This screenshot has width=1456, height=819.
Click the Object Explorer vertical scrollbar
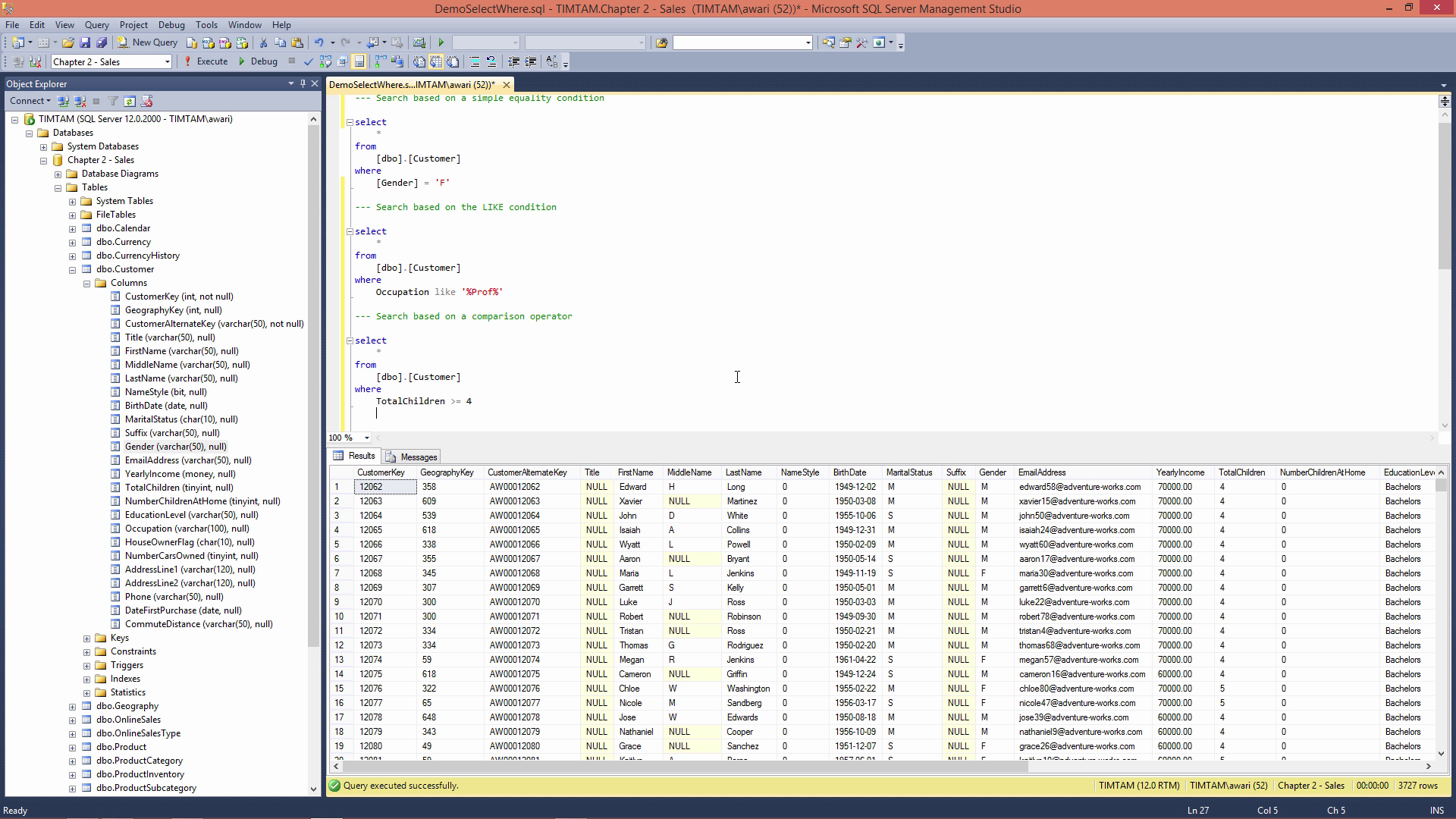tap(313, 387)
